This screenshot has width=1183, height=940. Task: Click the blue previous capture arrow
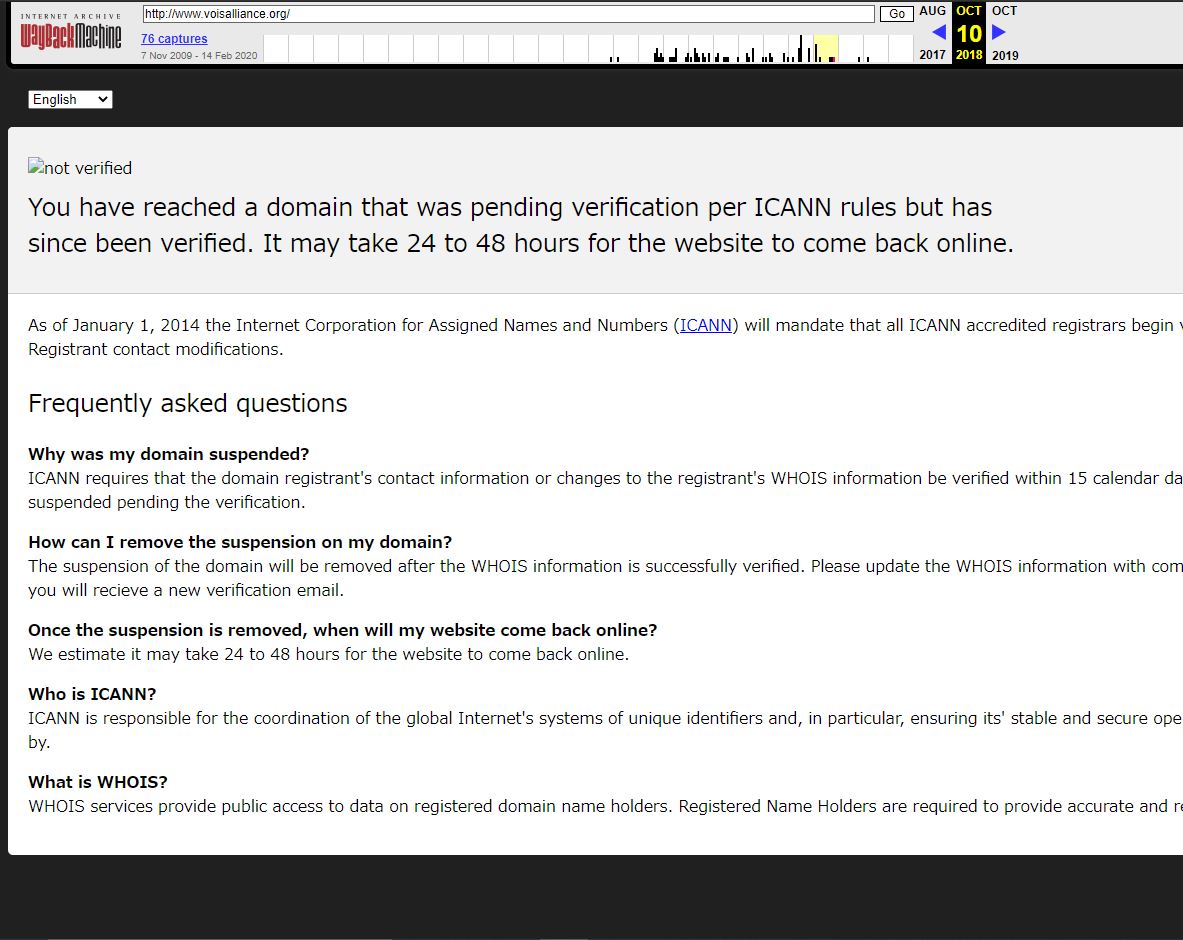pyautogui.click(x=938, y=32)
